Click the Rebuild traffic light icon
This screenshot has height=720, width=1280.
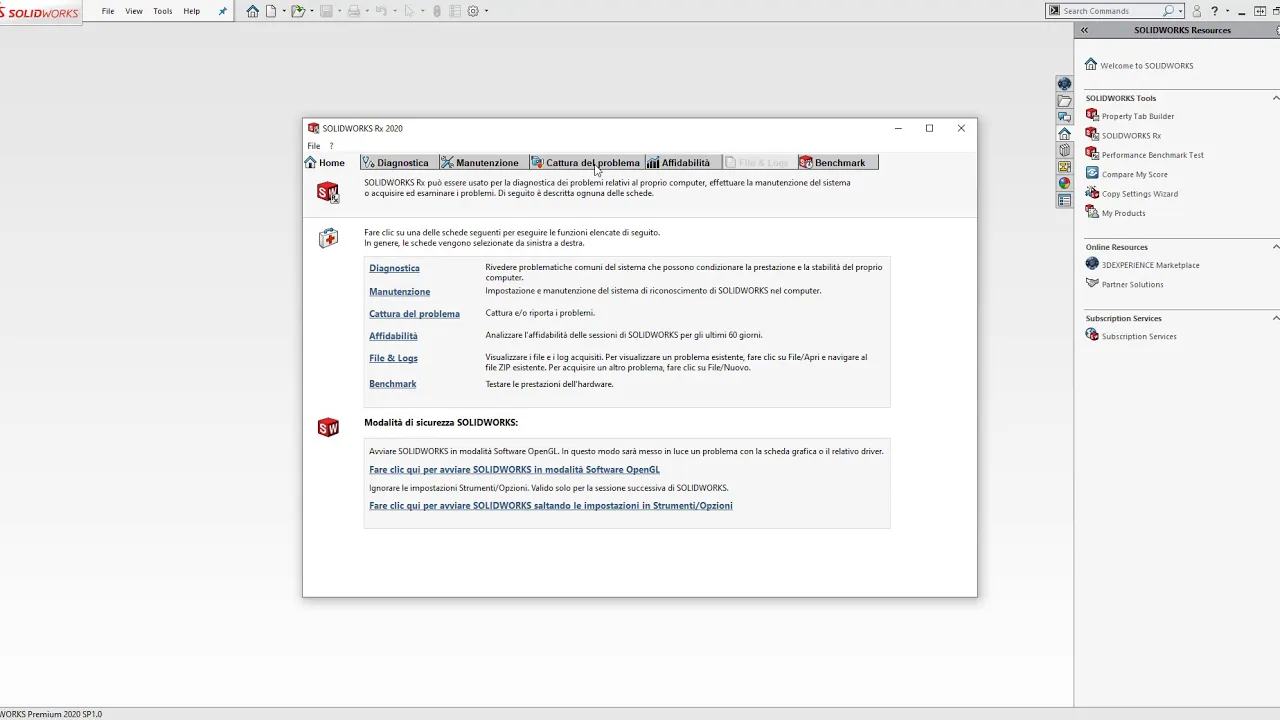[x=437, y=11]
